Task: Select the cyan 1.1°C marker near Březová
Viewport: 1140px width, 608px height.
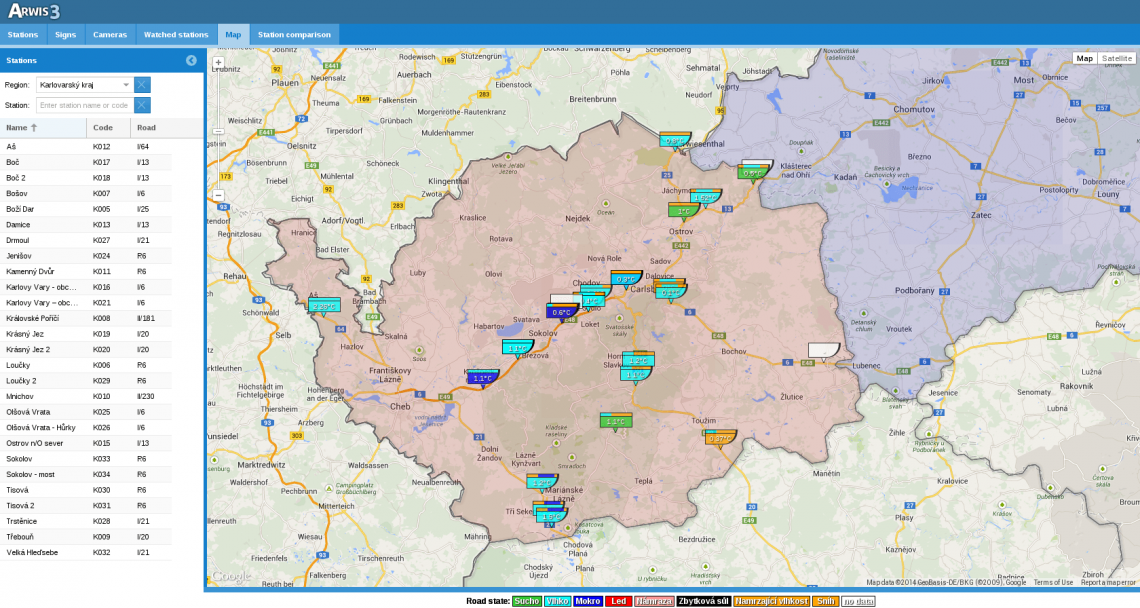Action: [518, 348]
